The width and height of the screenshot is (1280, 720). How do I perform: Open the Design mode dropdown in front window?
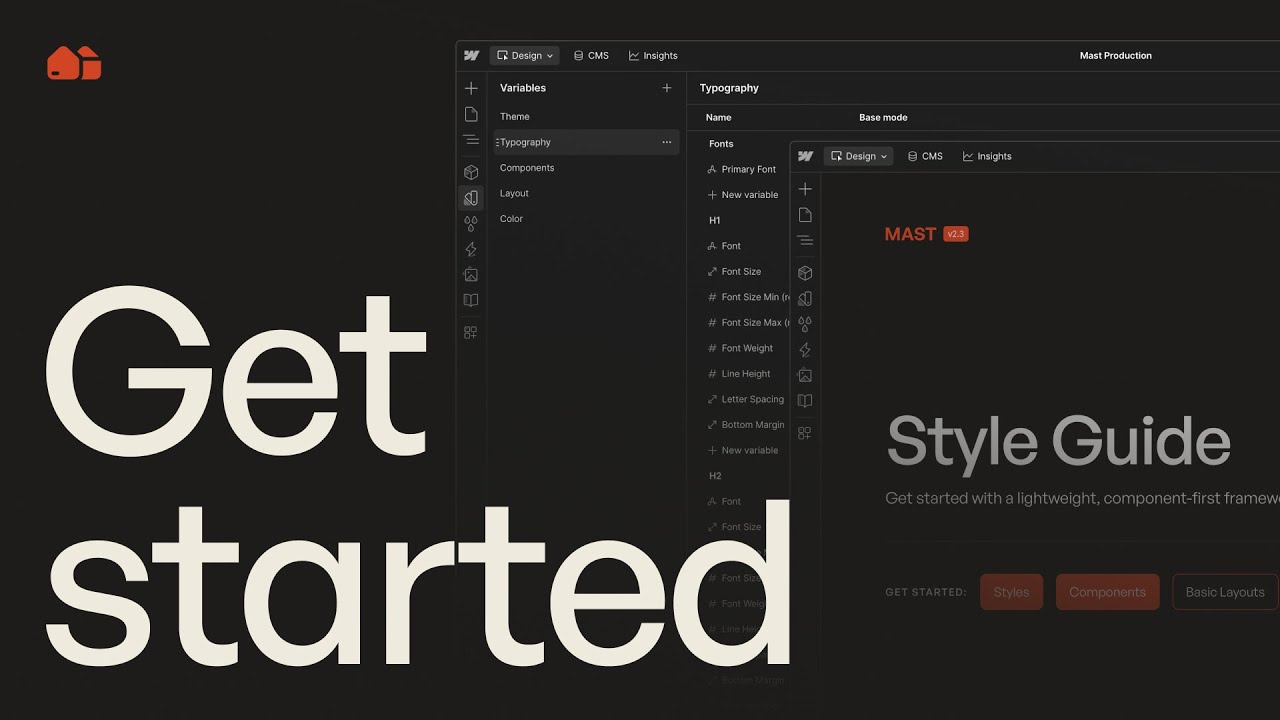point(859,156)
